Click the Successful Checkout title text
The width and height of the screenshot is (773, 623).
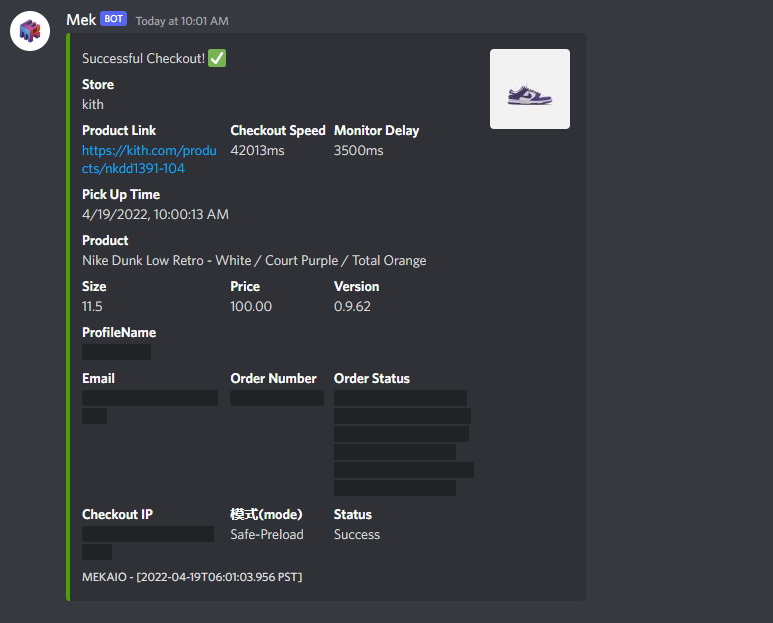[143, 58]
